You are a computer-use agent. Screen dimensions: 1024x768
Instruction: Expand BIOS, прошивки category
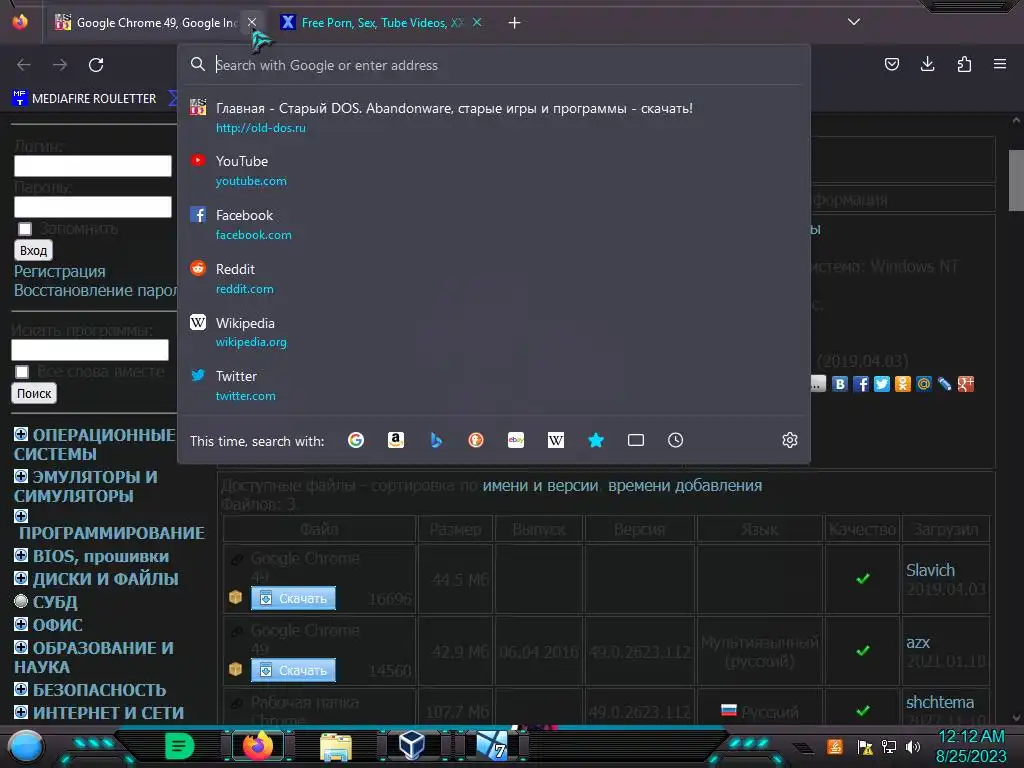[x=21, y=555]
